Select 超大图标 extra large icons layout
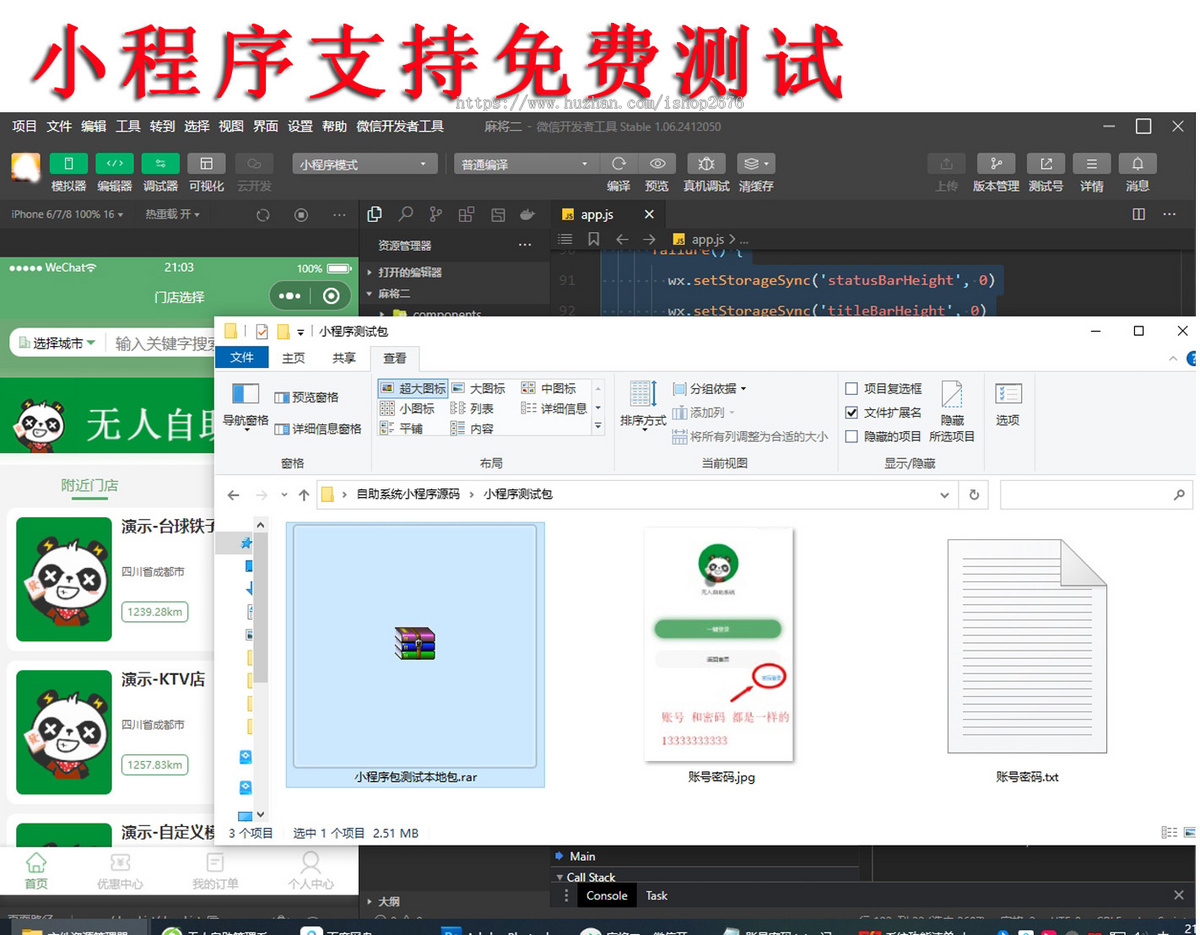The image size is (1200, 935). pos(413,388)
